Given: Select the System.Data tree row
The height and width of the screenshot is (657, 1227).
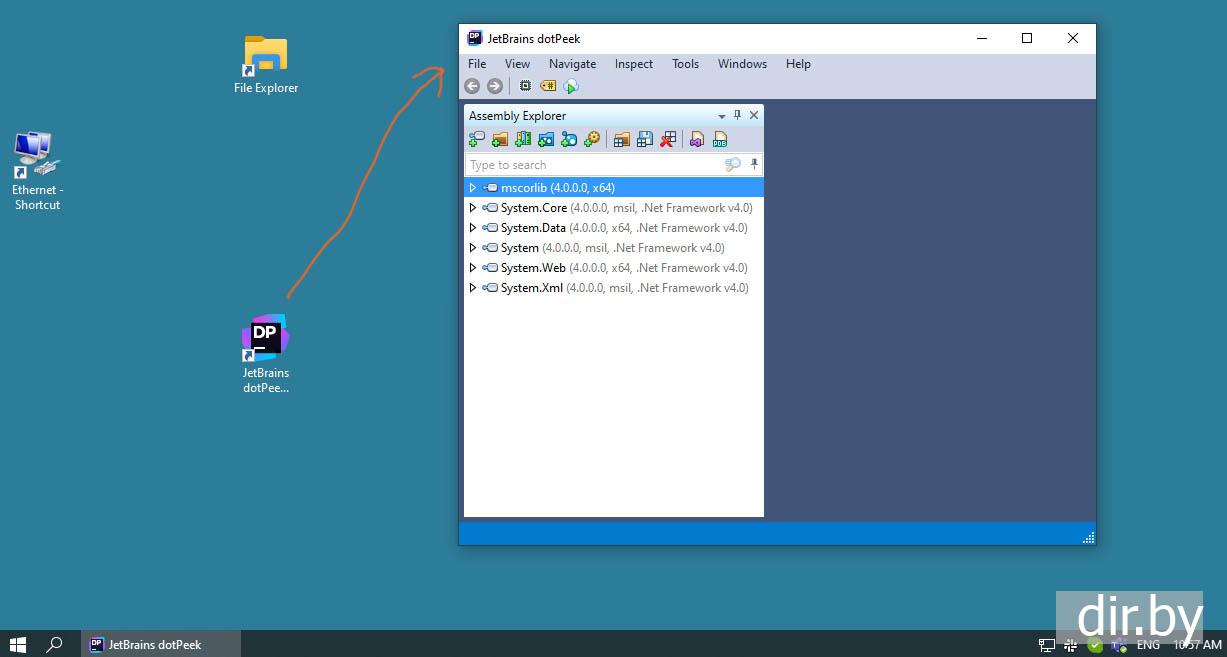Looking at the screenshot, I should click(614, 228).
